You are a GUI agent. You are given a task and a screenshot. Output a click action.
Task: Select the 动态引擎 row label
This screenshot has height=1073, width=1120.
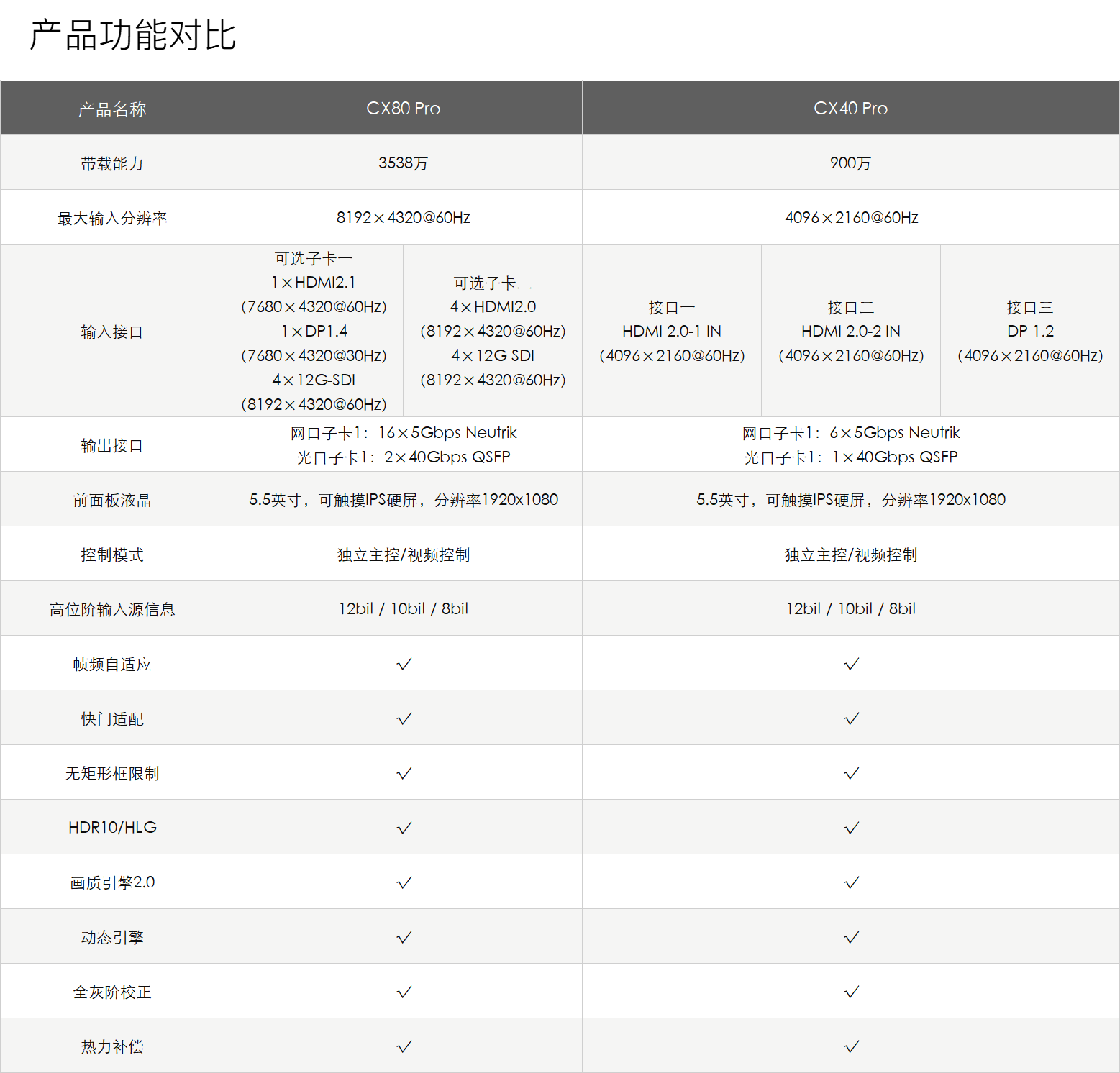click(112, 937)
